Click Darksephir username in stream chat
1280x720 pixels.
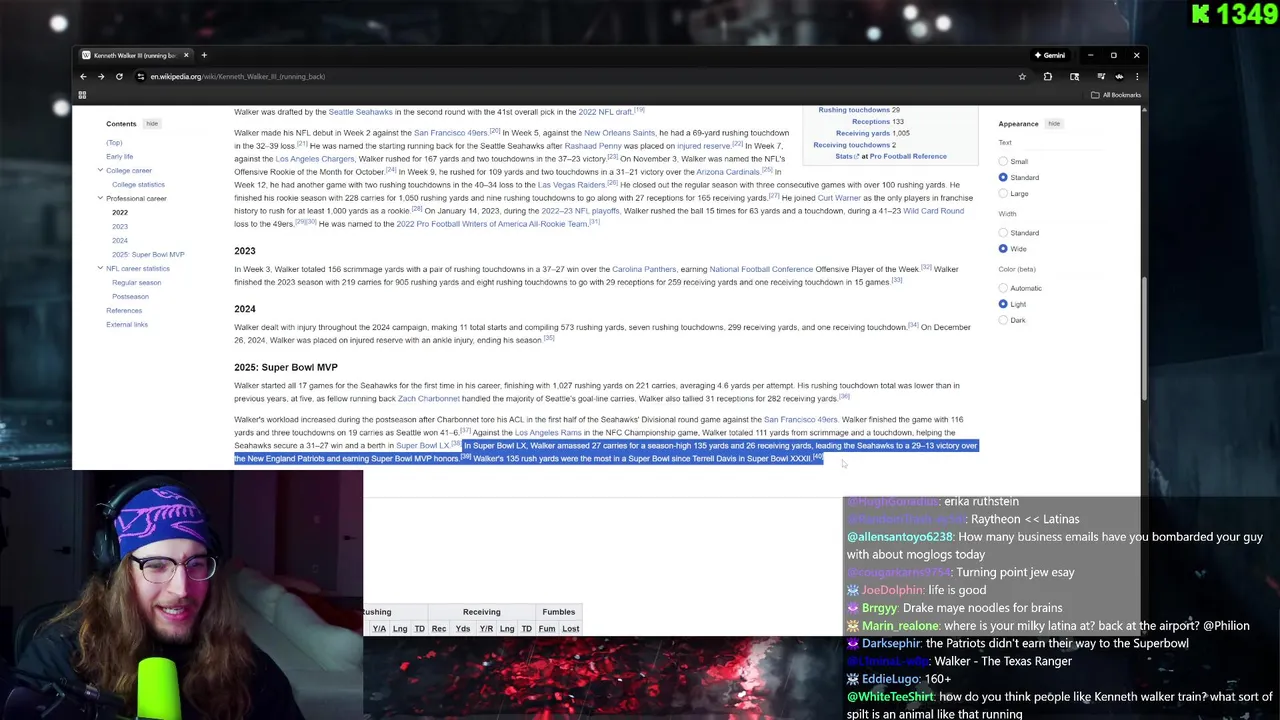point(890,643)
